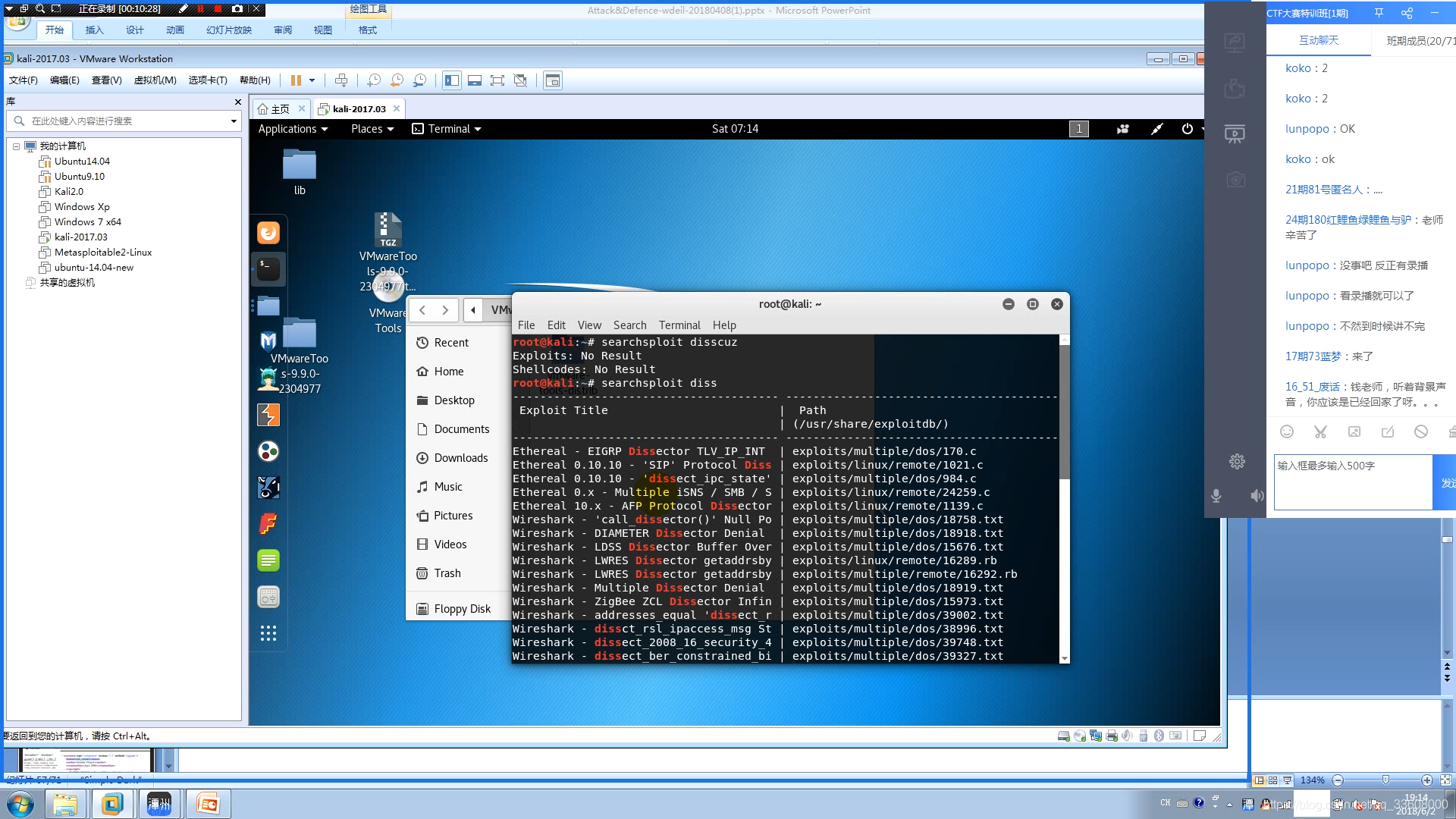
Task: Click the Firefox icon in Kali dock
Action: [x=268, y=233]
